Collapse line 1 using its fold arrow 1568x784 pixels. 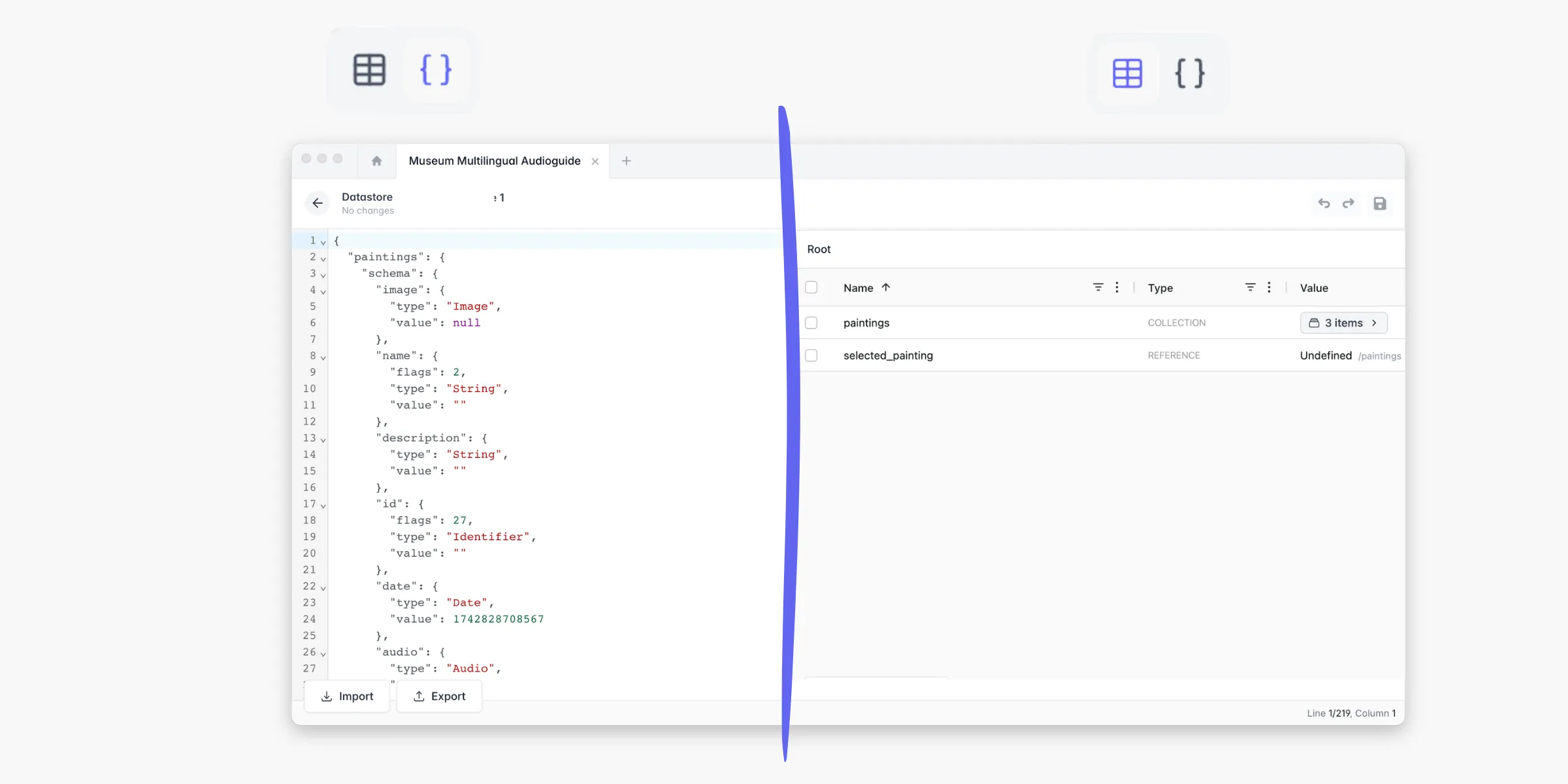321,241
